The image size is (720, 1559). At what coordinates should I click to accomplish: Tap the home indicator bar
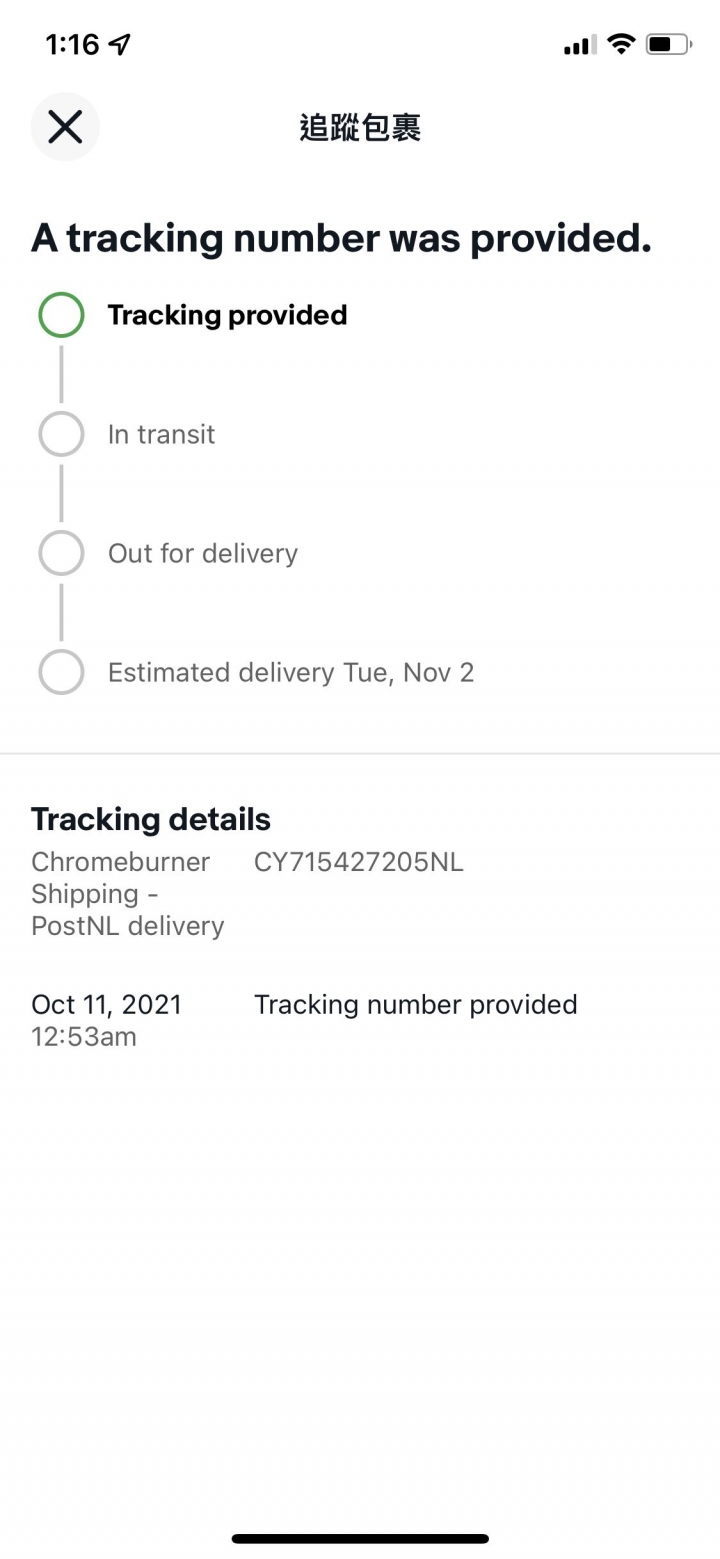click(360, 1538)
